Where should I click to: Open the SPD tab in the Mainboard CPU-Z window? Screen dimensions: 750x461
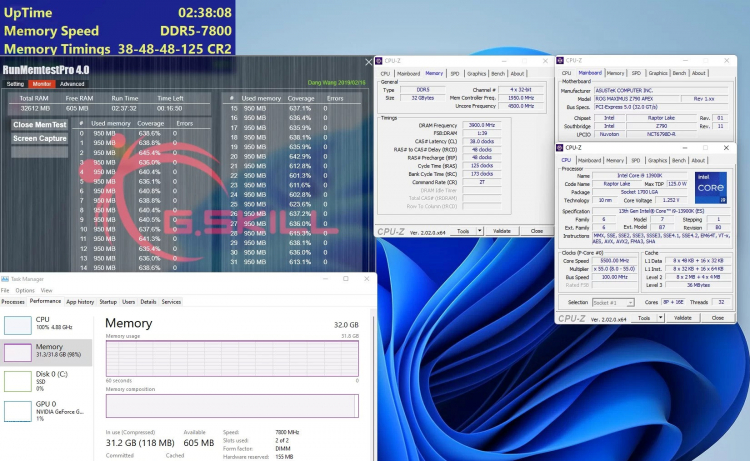coord(637,73)
